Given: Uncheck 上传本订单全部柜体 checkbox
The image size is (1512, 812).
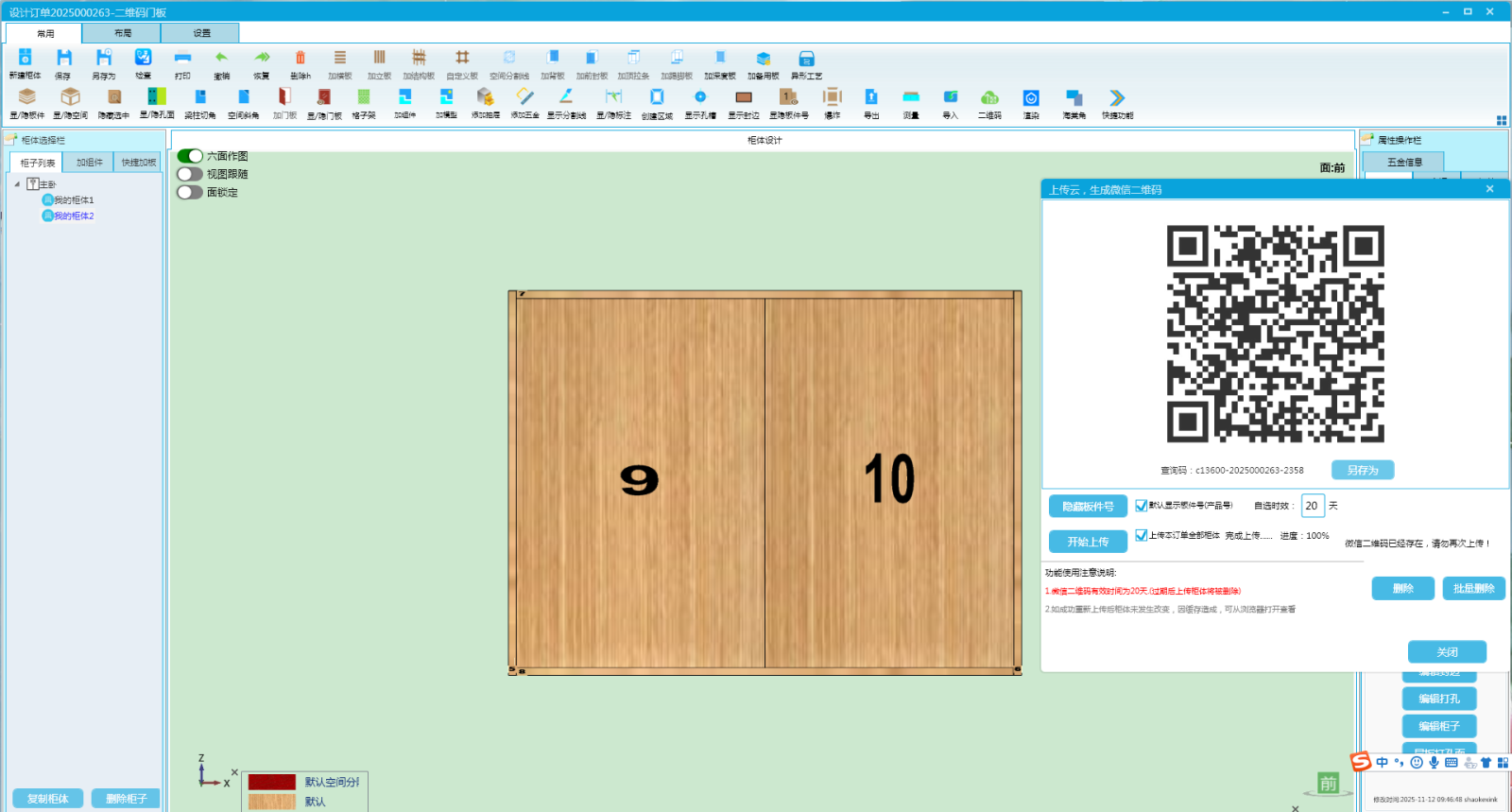Looking at the screenshot, I should click(x=1142, y=535).
